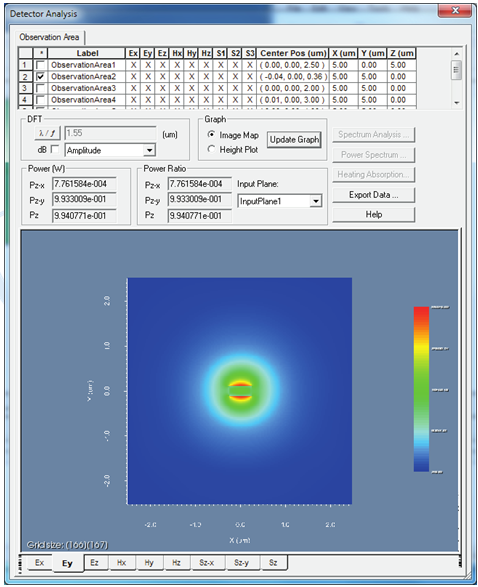
Task: Click the color scale legend bar
Action: (x=421, y=389)
